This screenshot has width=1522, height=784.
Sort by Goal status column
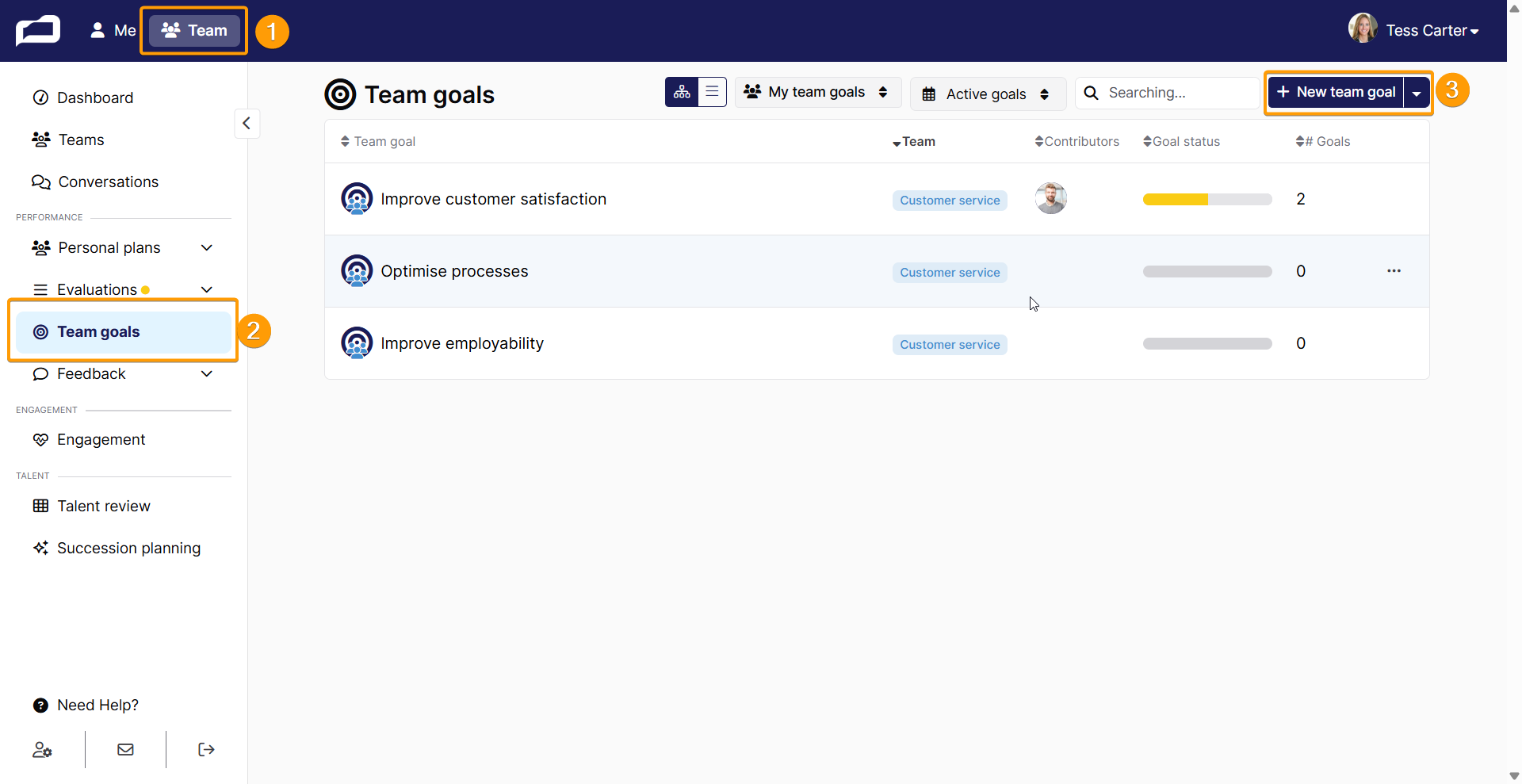[1181, 141]
